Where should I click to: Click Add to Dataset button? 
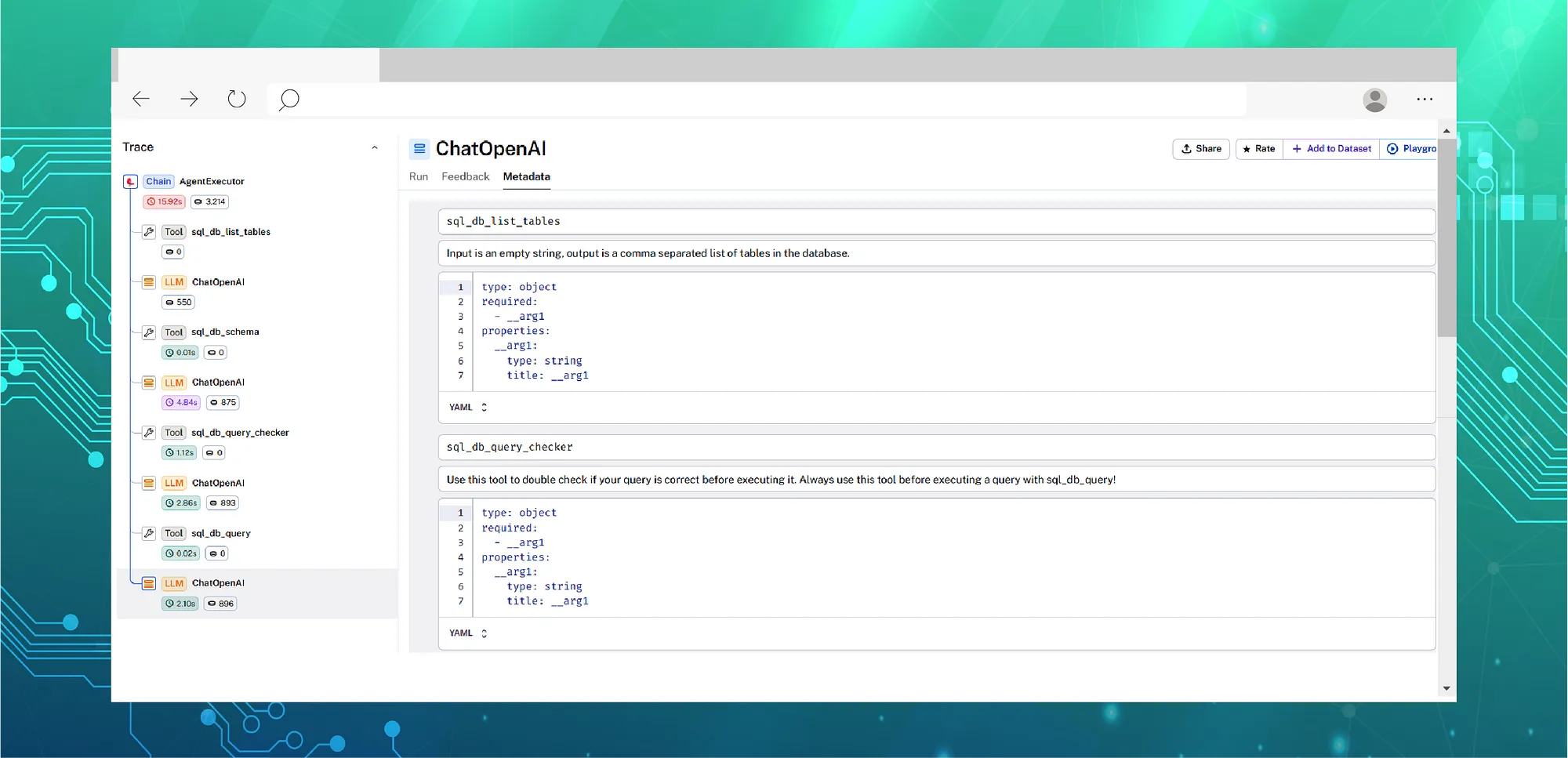tap(1331, 148)
